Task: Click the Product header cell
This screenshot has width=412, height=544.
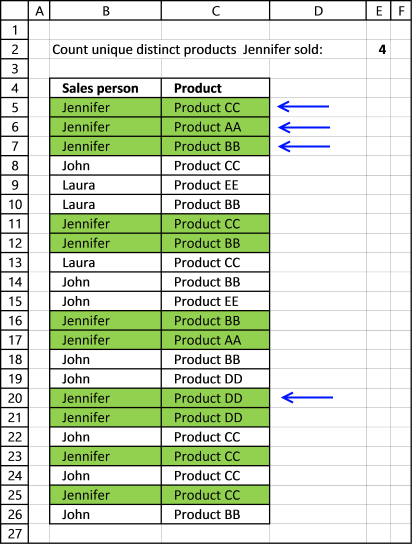Action: point(215,88)
